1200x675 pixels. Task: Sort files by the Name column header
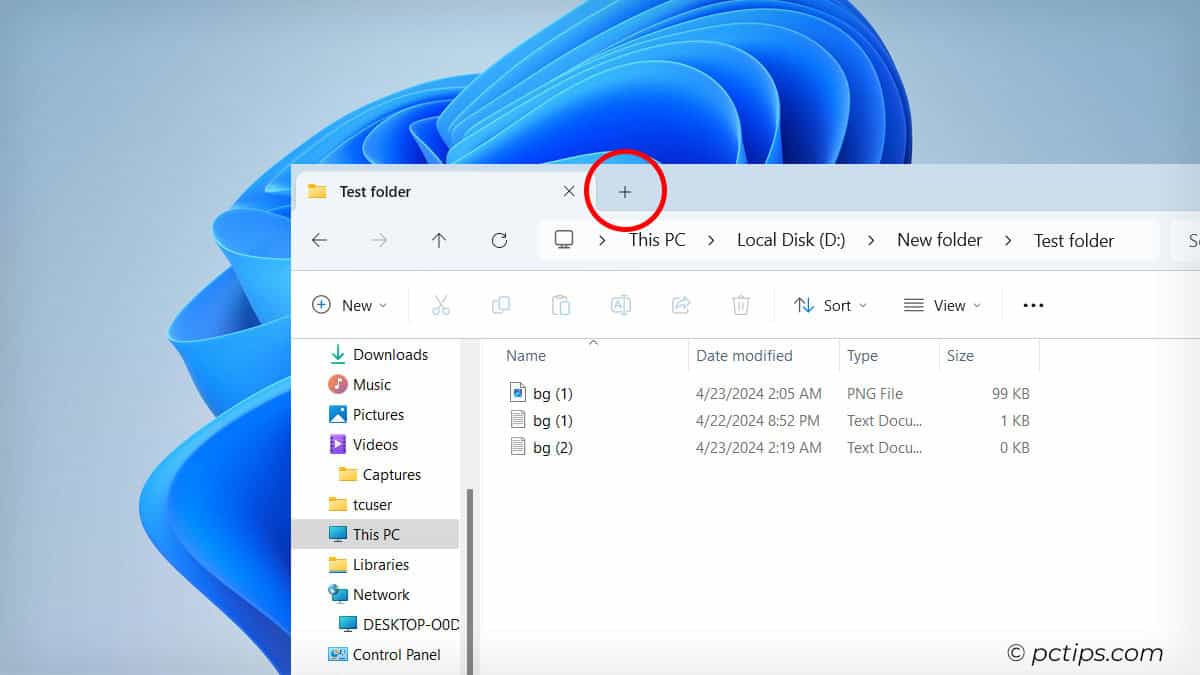526,355
